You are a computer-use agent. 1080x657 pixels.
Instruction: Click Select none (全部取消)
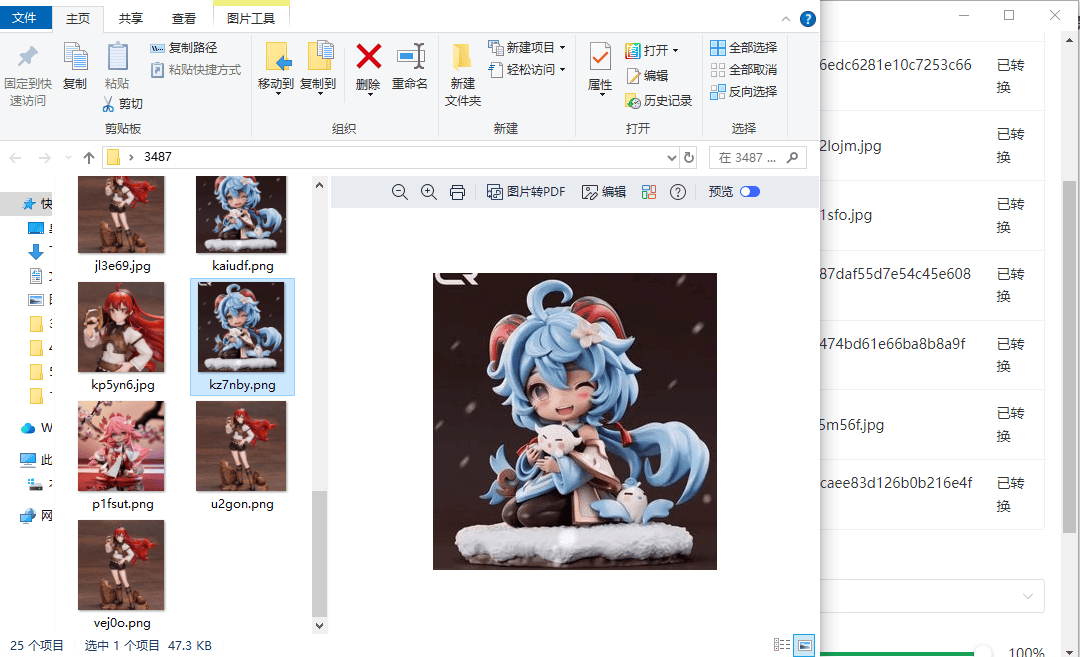pyautogui.click(x=743, y=70)
